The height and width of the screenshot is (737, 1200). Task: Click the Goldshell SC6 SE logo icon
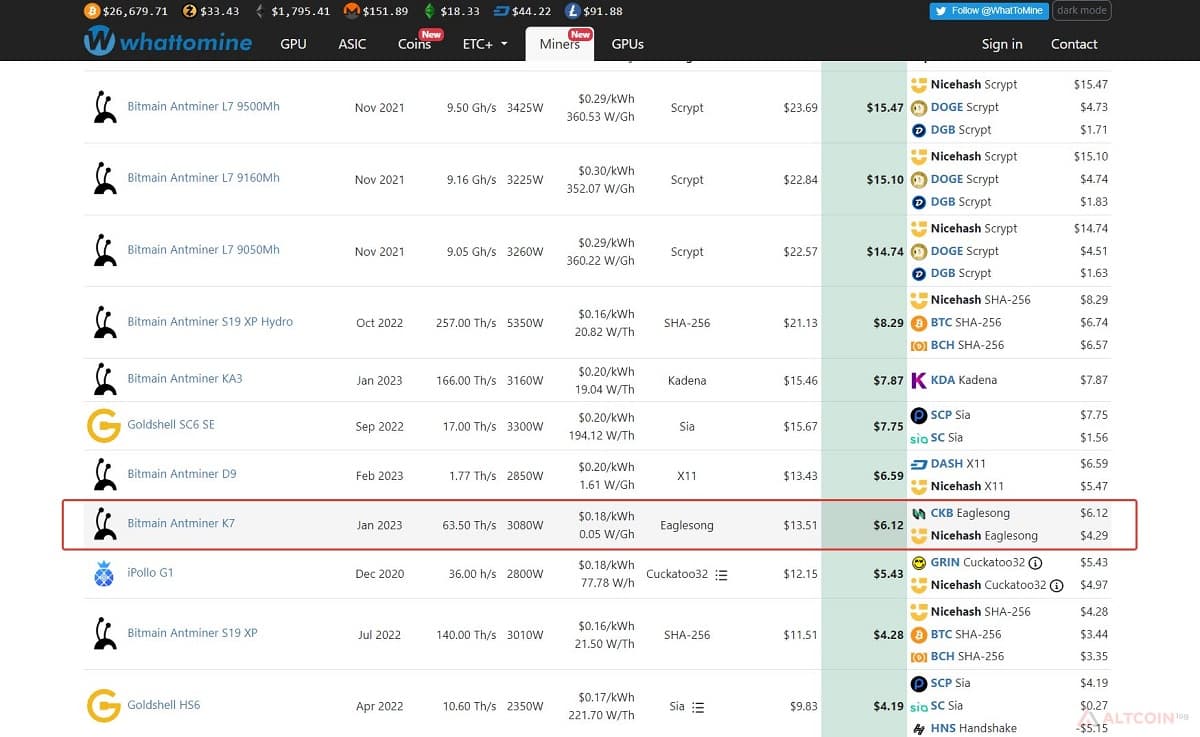click(104, 425)
